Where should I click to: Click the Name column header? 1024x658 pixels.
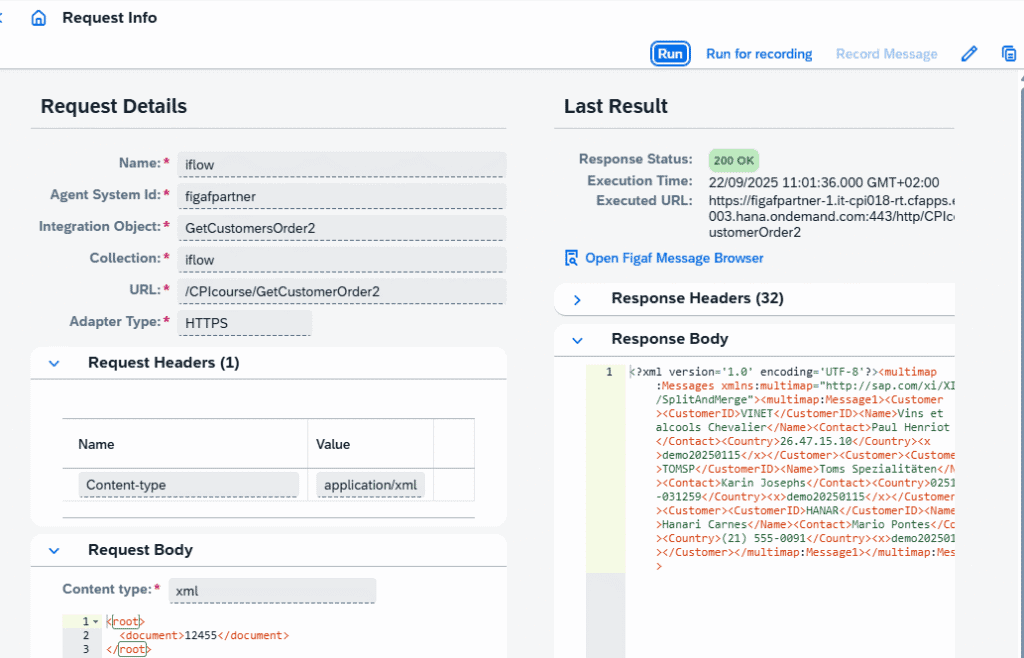tap(96, 444)
